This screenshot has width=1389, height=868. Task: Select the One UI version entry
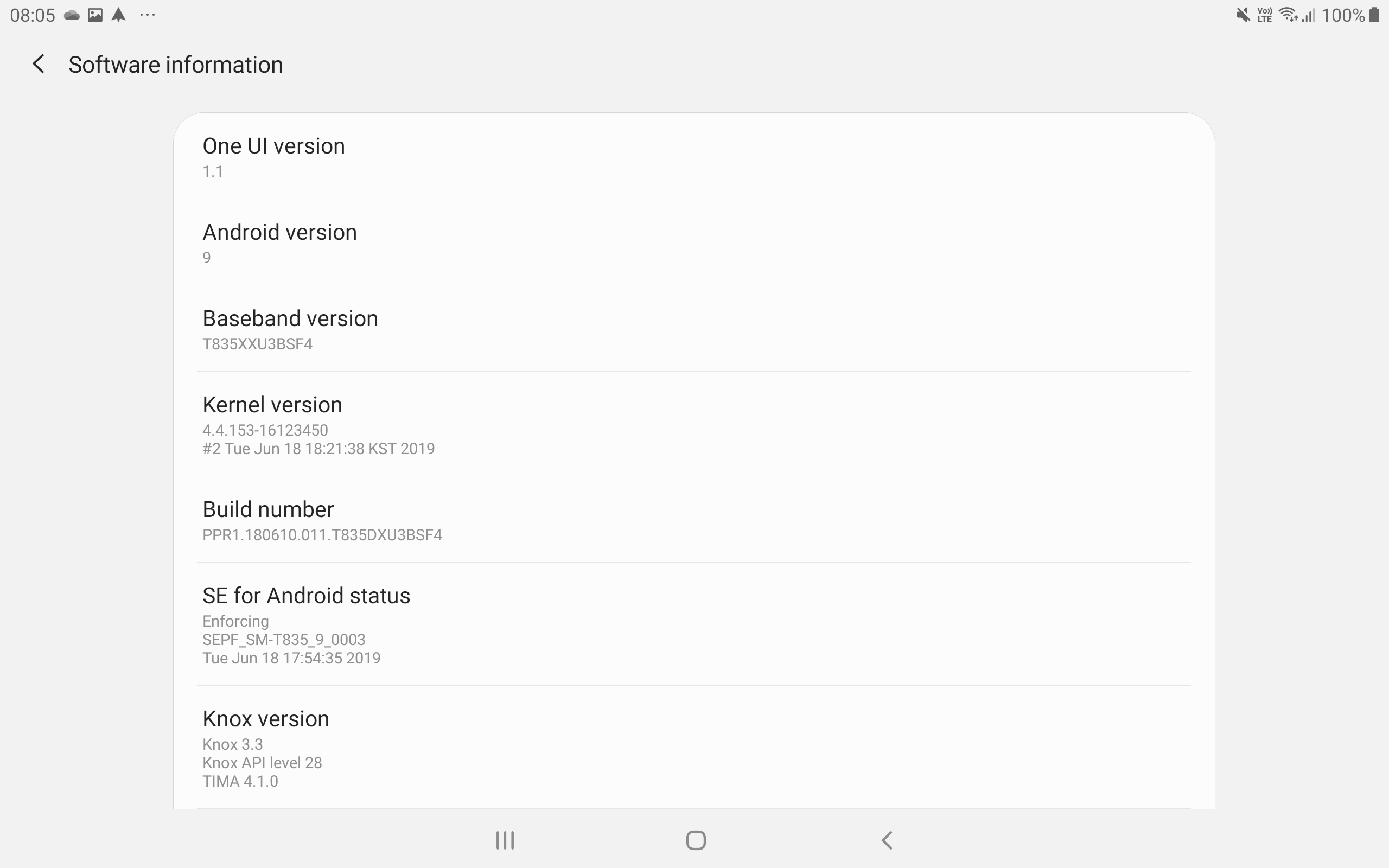(x=694, y=156)
